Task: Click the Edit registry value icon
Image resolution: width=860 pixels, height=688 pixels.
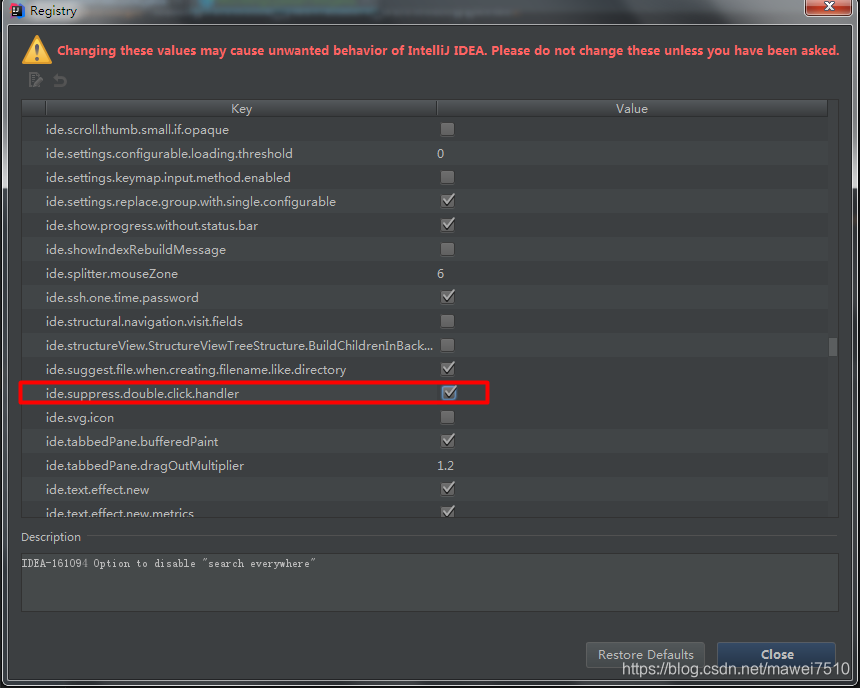Action: click(x=36, y=80)
